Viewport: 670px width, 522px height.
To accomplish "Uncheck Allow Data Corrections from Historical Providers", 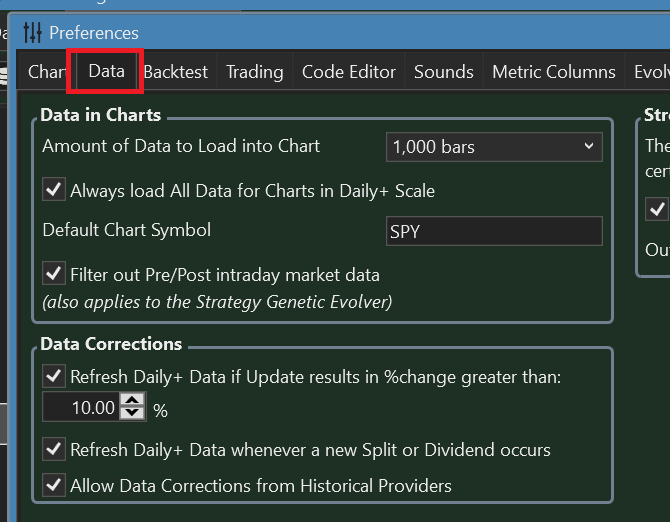I will (x=54, y=485).
